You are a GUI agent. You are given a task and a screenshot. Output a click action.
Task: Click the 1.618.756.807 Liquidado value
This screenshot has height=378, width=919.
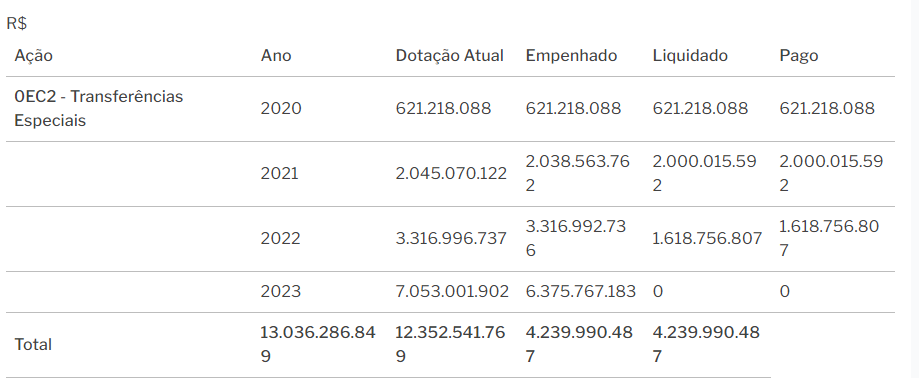tap(707, 239)
